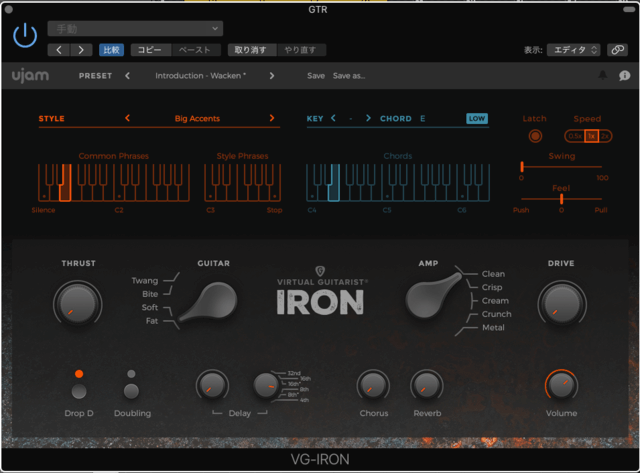640x473 pixels.
Task: Click highlighted key in Common Phrases keyboard
Action: pos(65,183)
